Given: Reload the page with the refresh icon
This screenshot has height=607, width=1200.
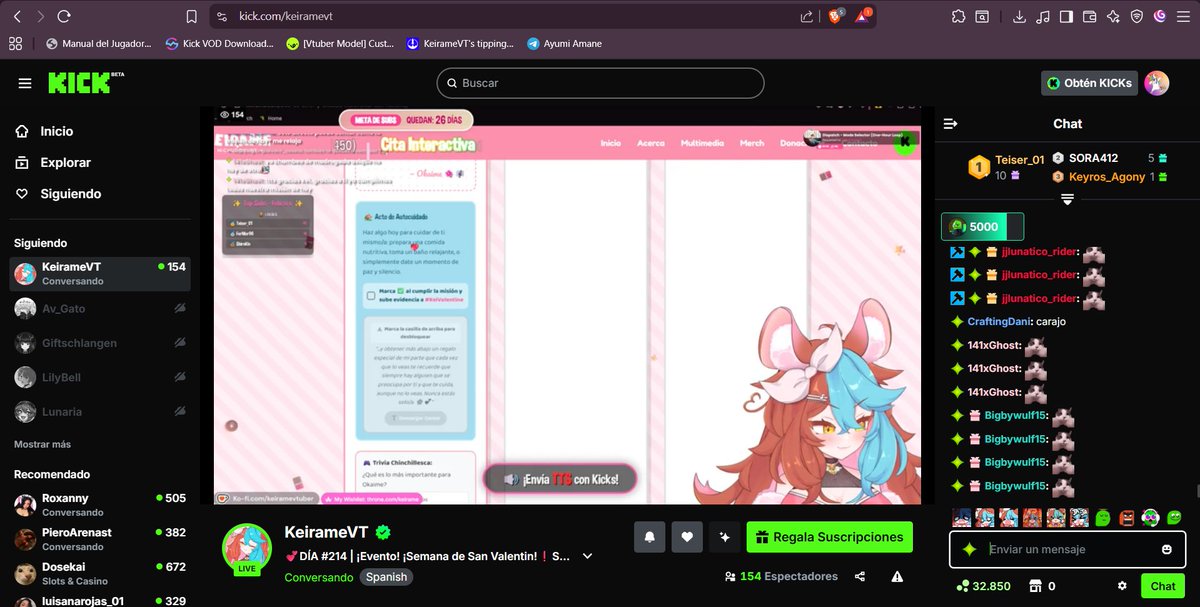Looking at the screenshot, I should pos(64,17).
